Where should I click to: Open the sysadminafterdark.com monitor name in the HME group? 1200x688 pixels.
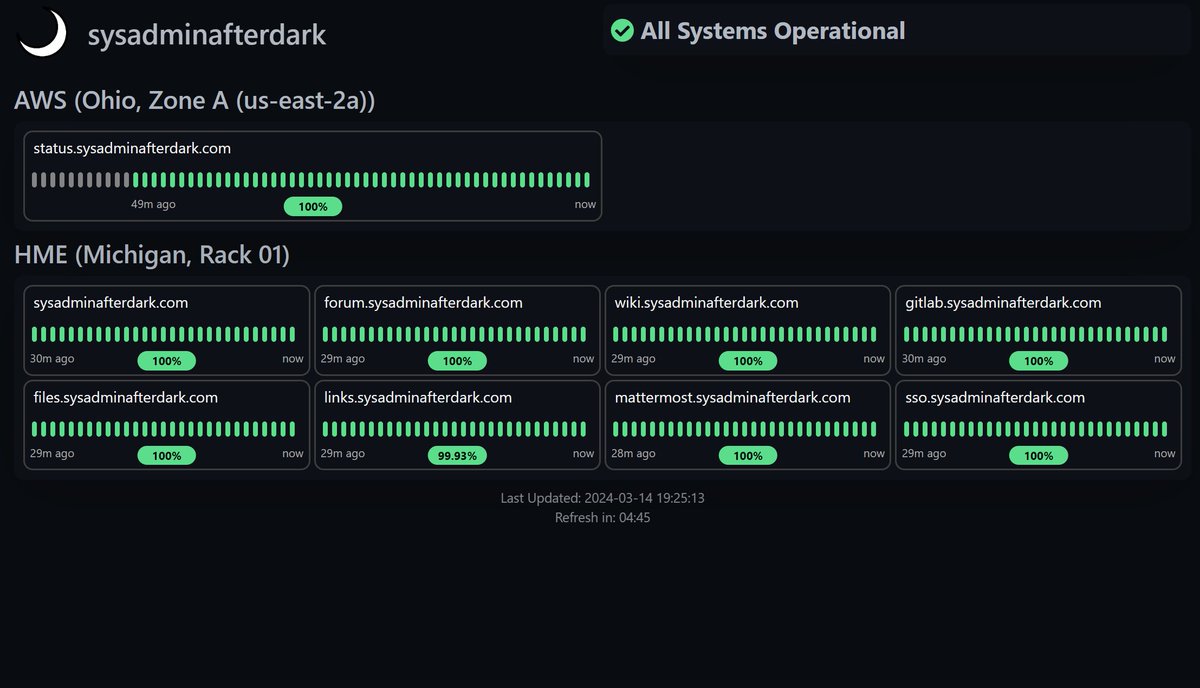tap(111, 302)
